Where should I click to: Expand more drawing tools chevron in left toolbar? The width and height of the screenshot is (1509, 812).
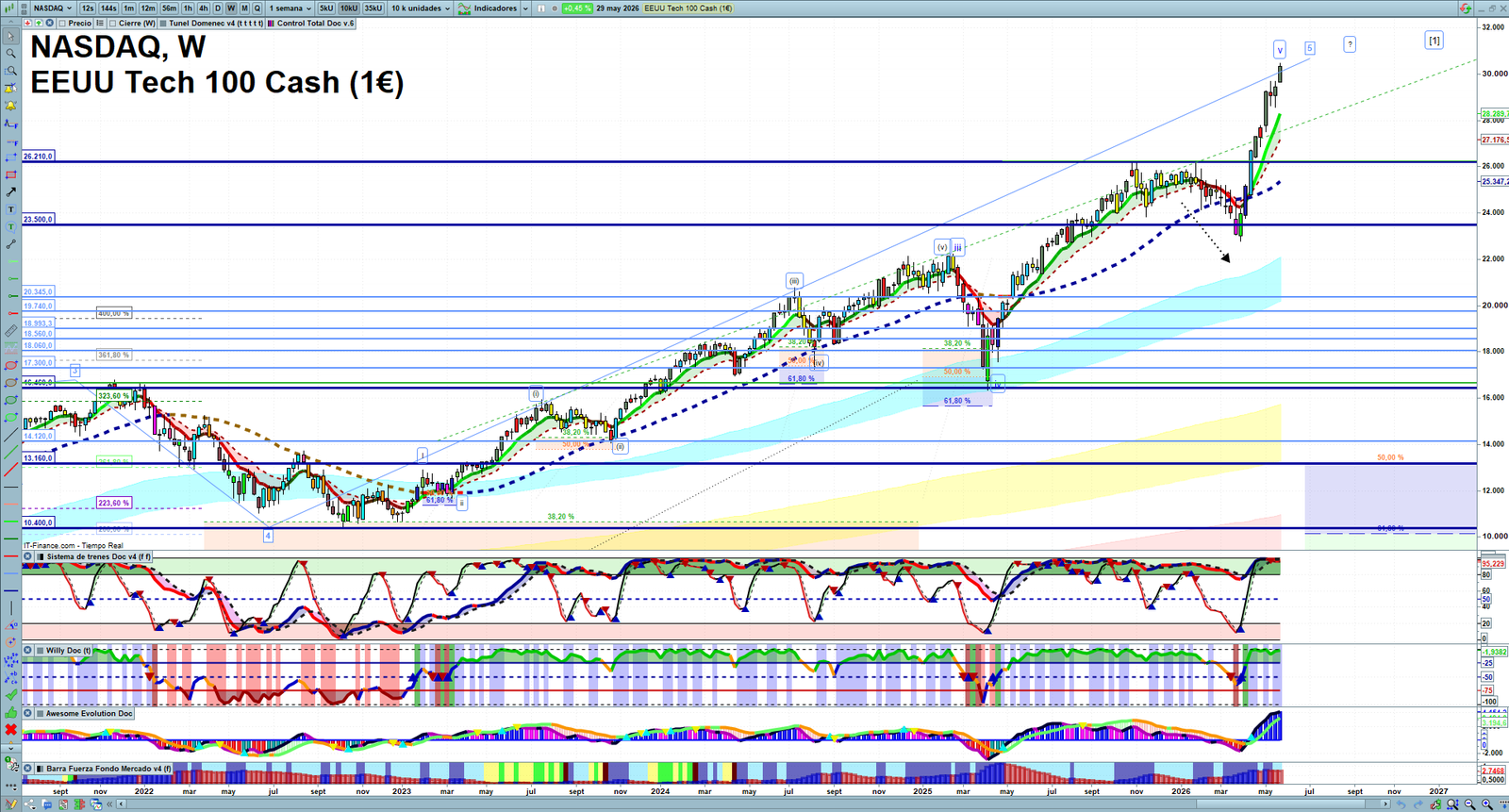pos(10,748)
